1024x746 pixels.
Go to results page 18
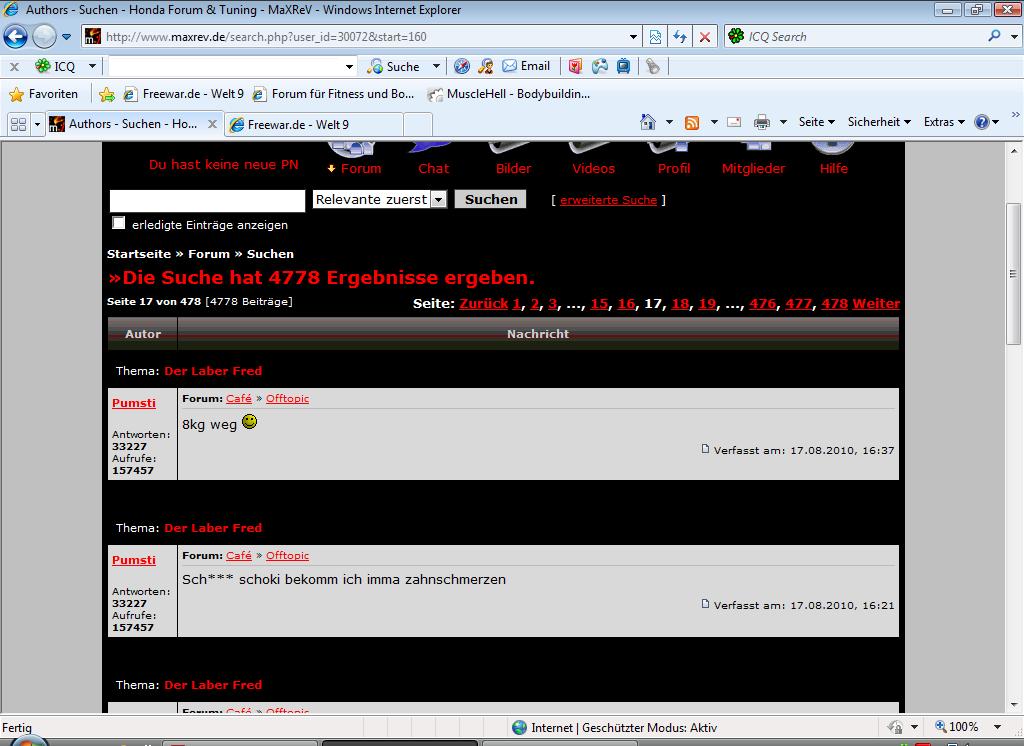pos(680,304)
